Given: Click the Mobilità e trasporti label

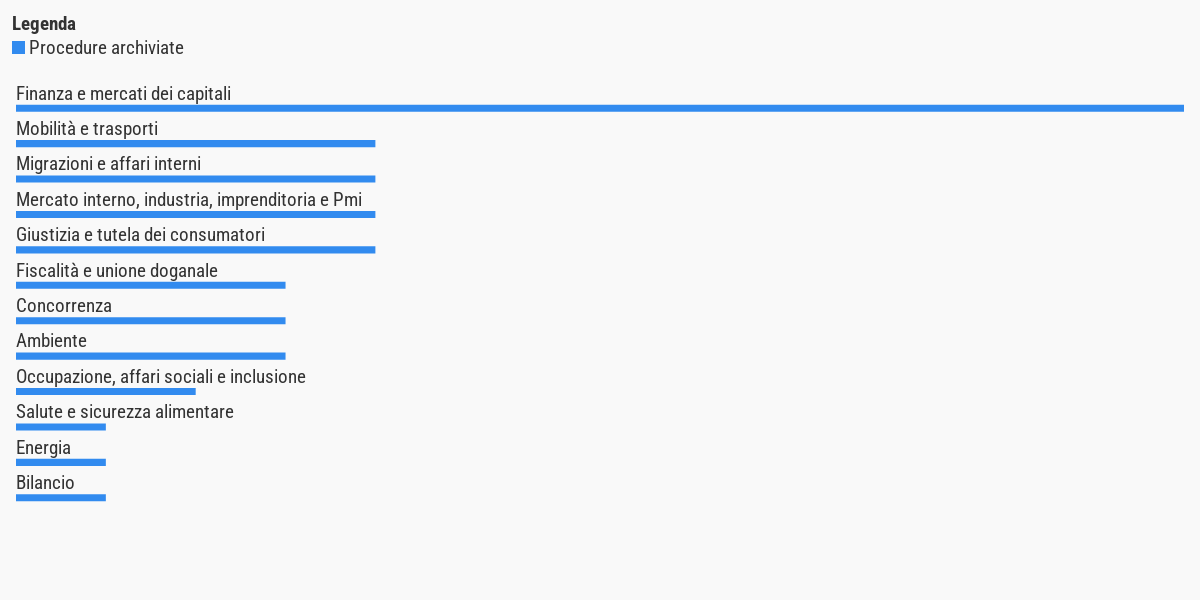Looking at the screenshot, I should click(87, 129).
